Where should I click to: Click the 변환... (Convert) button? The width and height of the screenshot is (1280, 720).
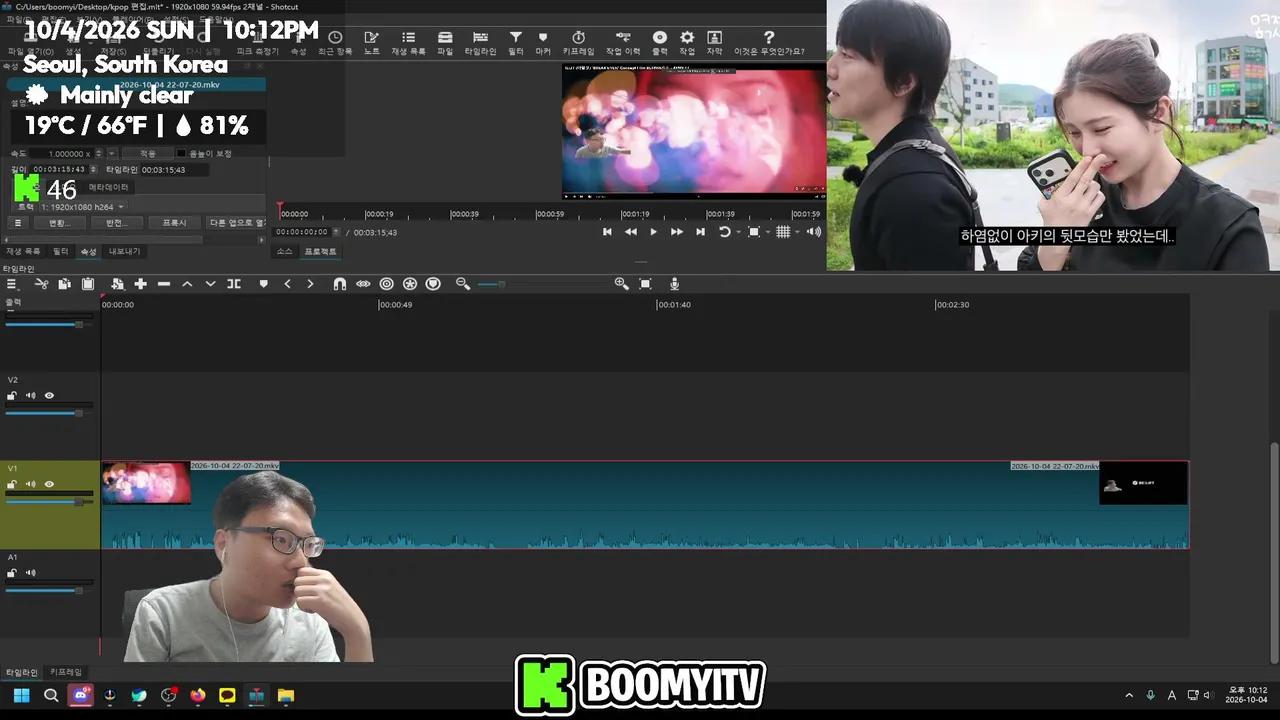tap(59, 223)
